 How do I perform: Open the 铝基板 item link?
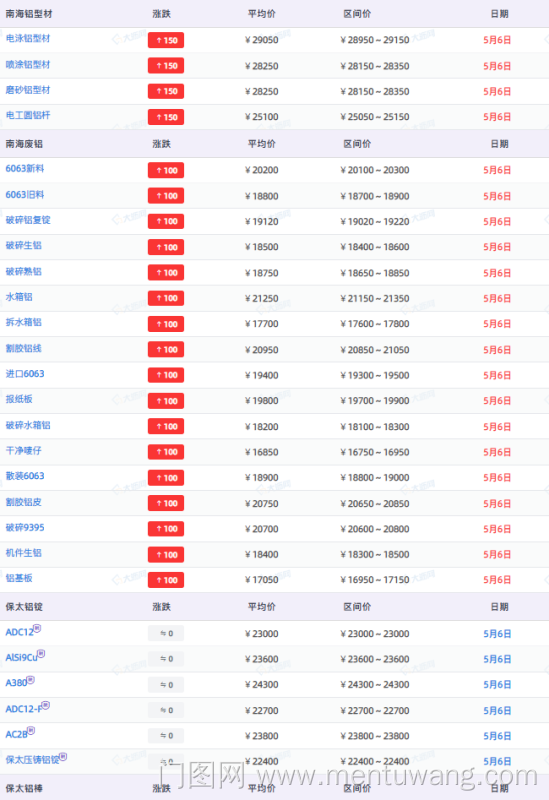click(19, 578)
